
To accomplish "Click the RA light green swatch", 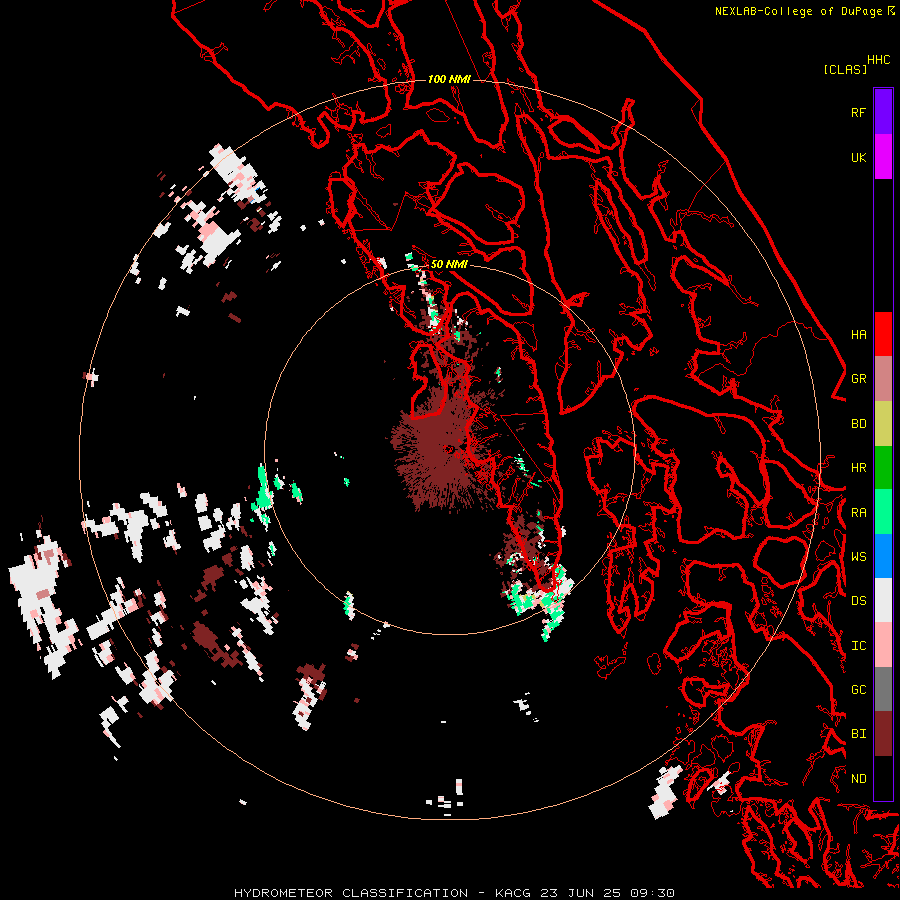I will pos(883,512).
